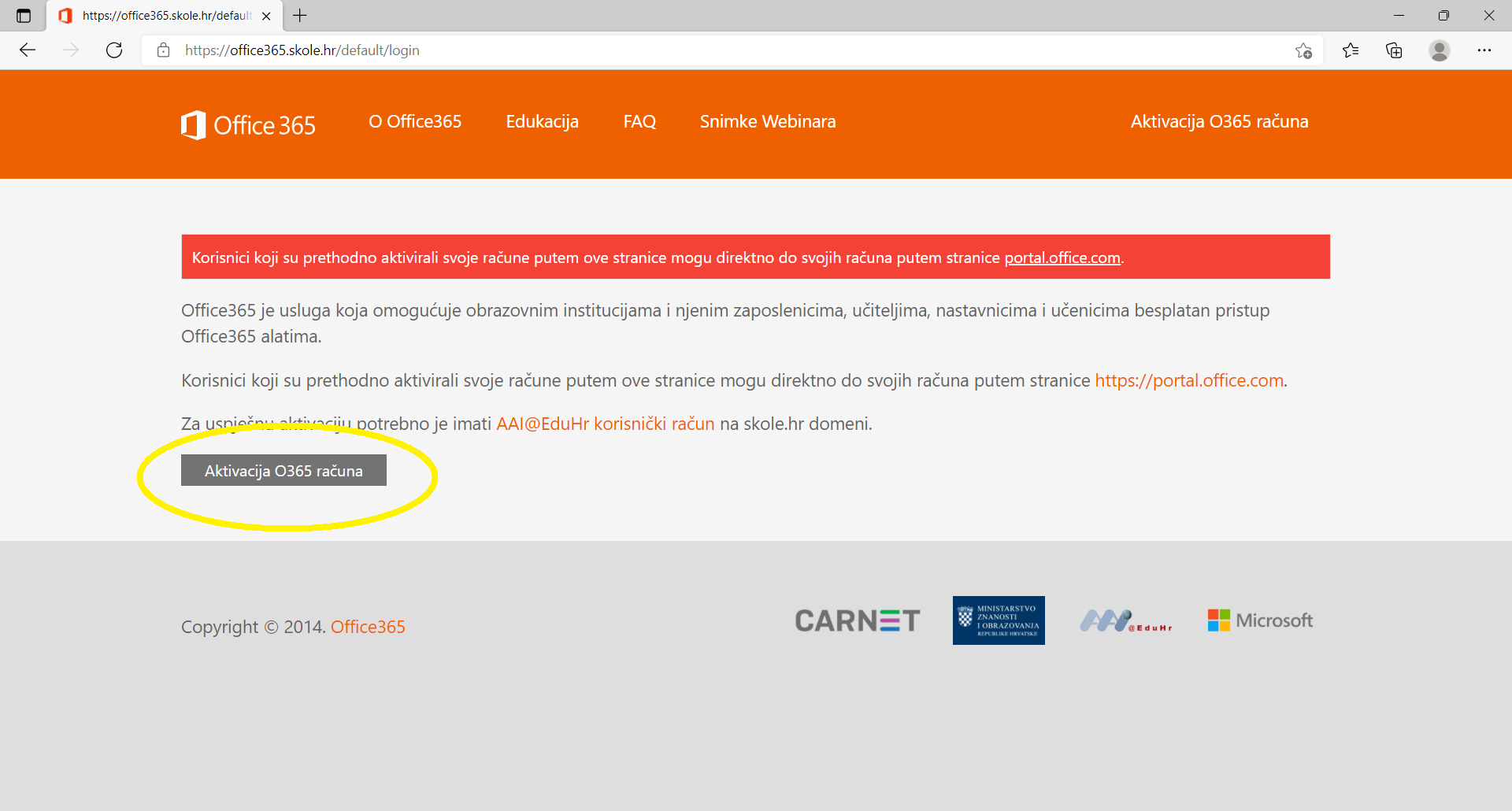Open the Collections icon in toolbar
This screenshot has width=1512, height=811.
click(x=1394, y=50)
